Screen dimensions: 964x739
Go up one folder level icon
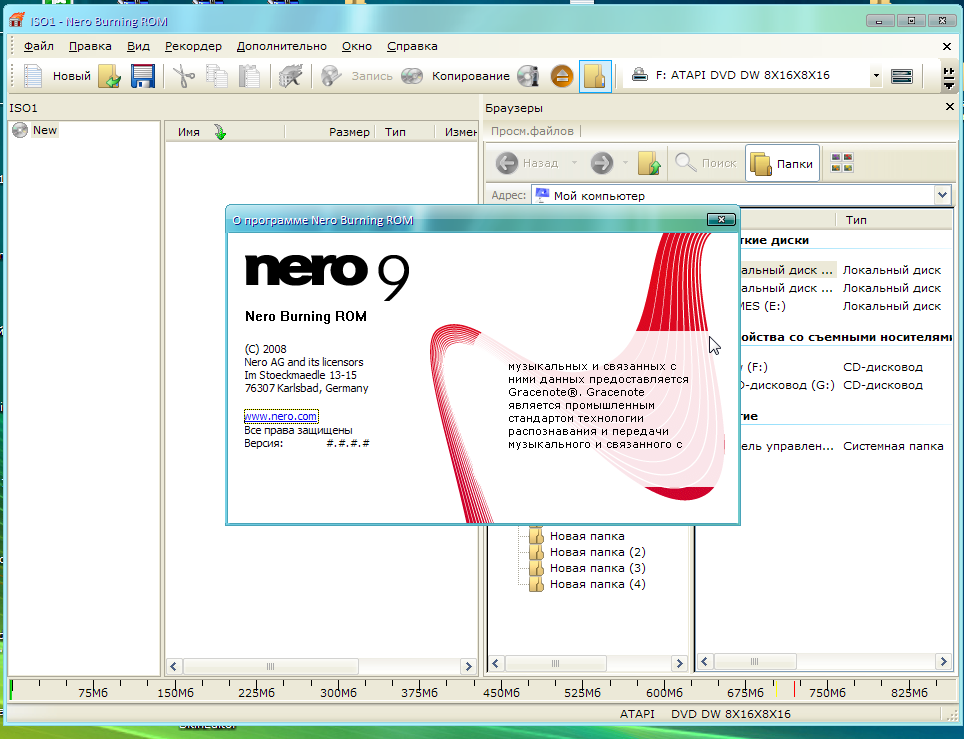(649, 163)
